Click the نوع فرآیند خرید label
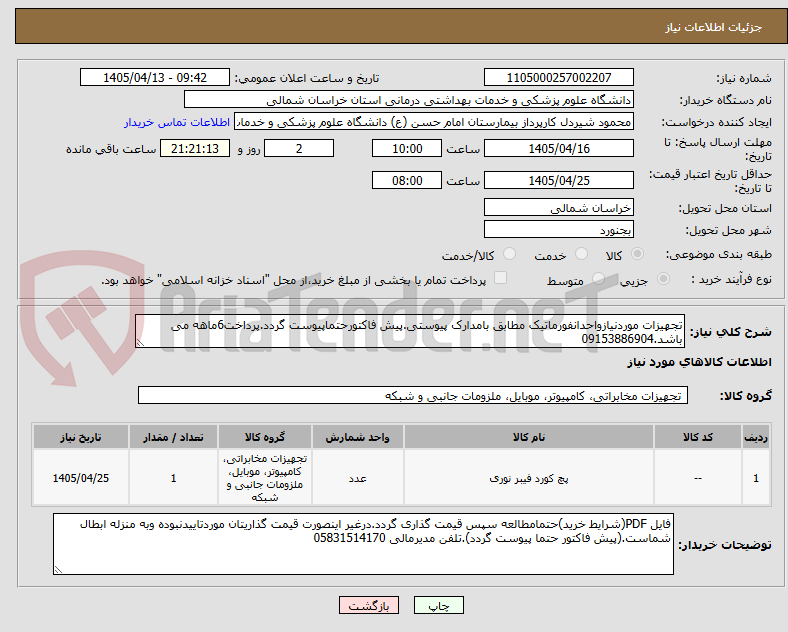This screenshot has height=632, width=788. pos(732,279)
